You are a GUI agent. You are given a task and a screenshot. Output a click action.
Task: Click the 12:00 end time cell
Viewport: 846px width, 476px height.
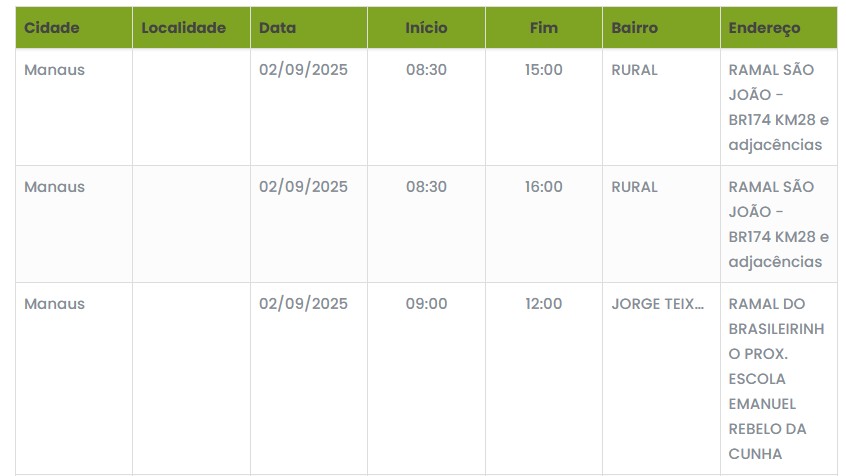pyautogui.click(x=544, y=304)
